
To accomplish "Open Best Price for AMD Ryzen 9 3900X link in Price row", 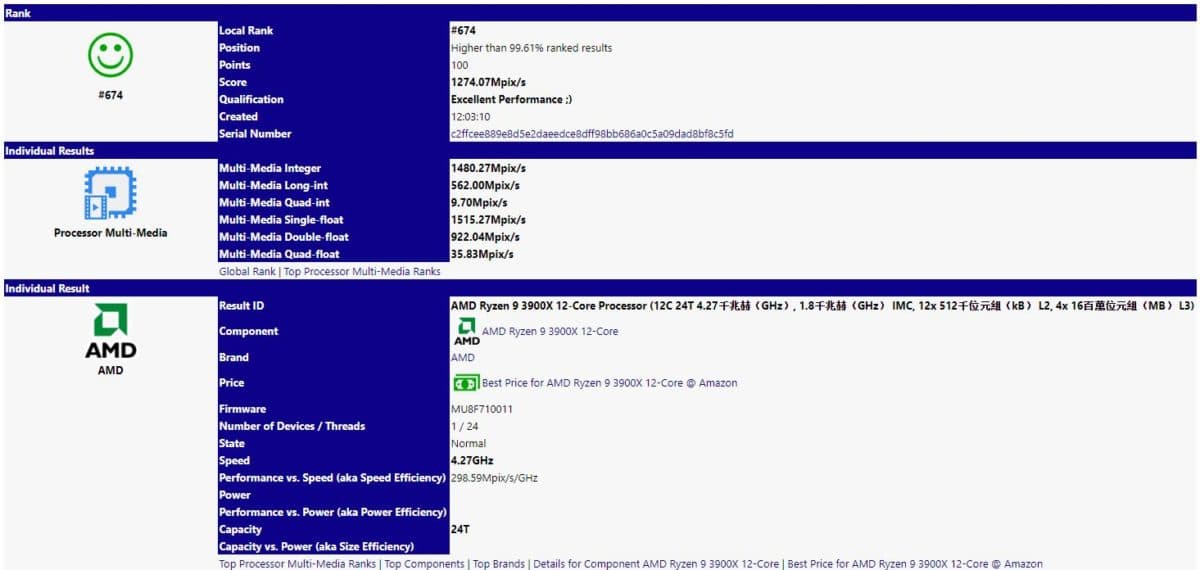I will coord(609,383).
